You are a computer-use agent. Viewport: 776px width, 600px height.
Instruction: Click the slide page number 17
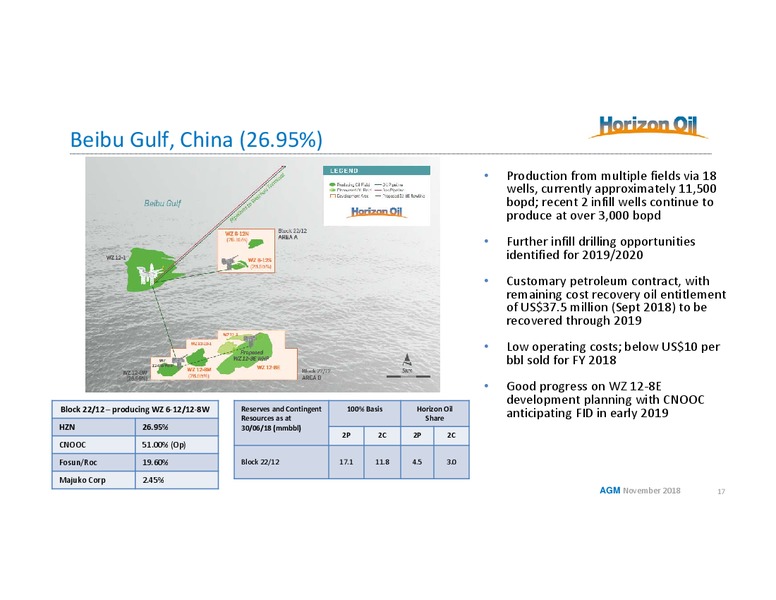pos(721,491)
